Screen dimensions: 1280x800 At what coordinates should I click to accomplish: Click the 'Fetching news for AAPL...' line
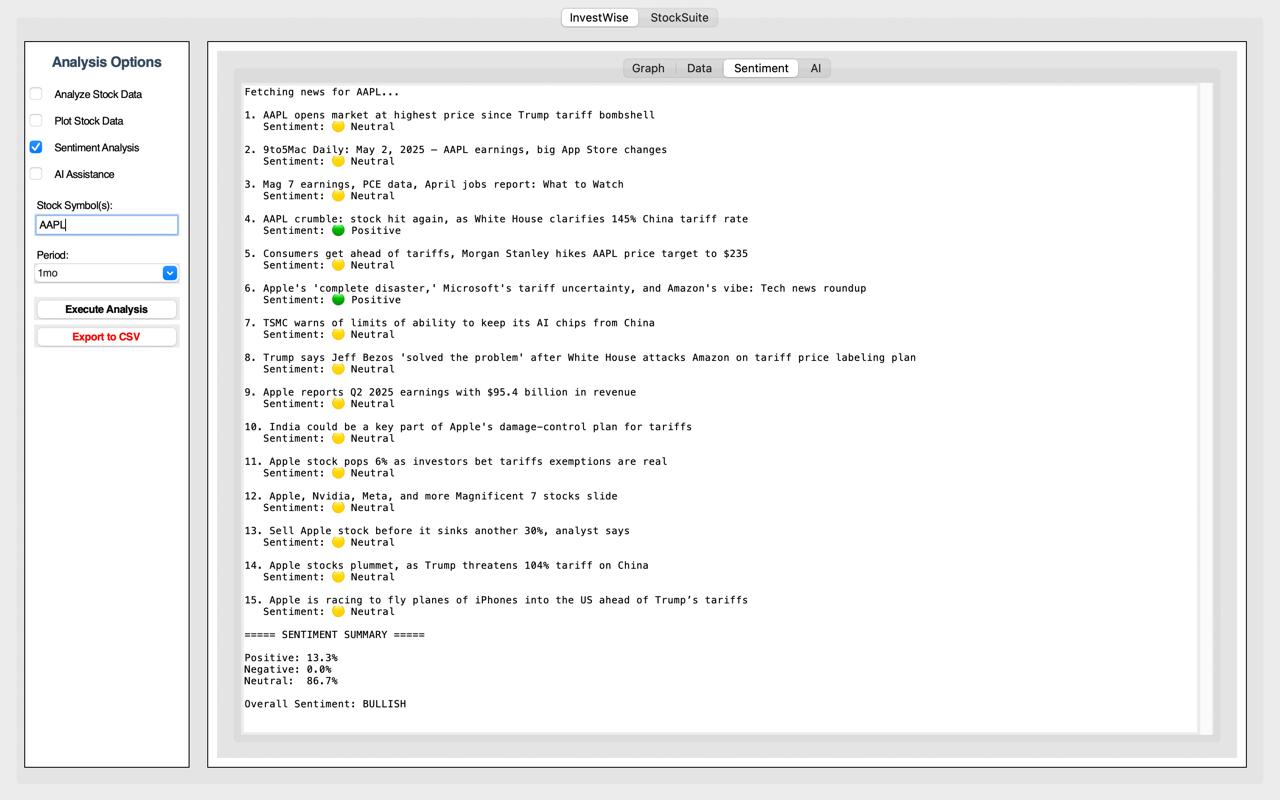click(x=322, y=92)
